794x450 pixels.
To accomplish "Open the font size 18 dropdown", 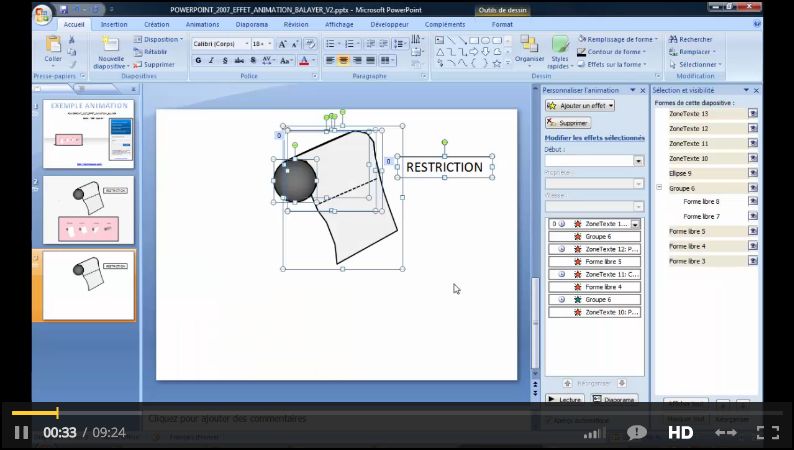I will coord(269,44).
